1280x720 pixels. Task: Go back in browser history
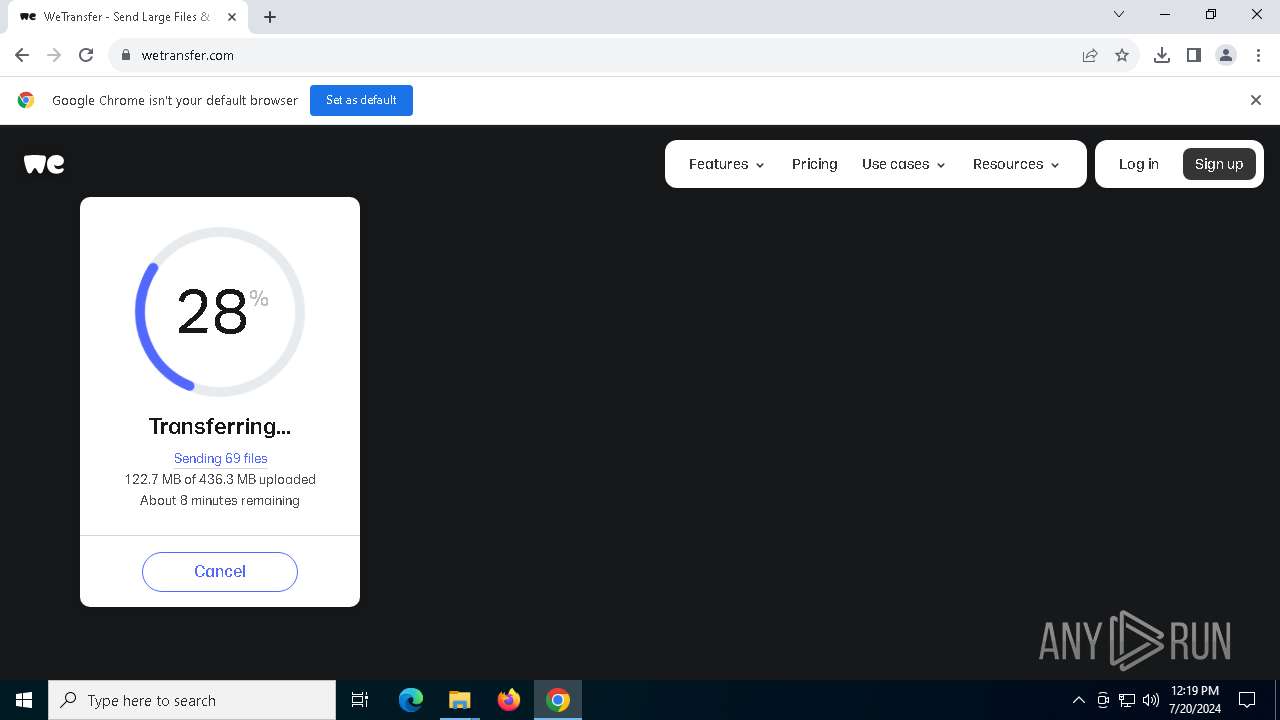[22, 55]
